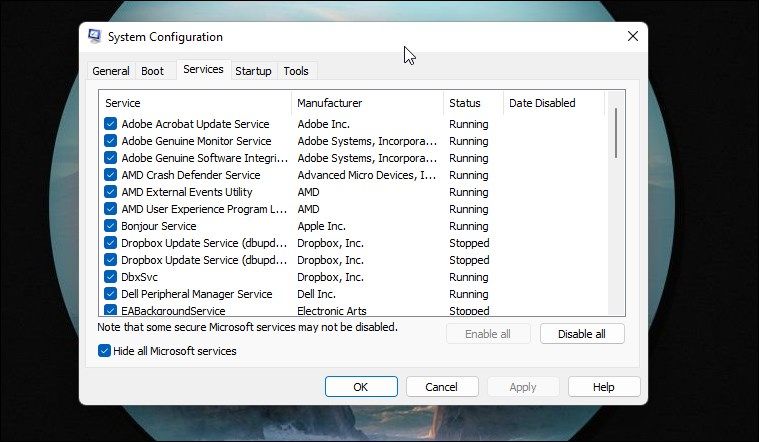Screen dimensions: 759x442
Task: Toggle Hide all Microsoft services checkbox
Action: [105, 351]
